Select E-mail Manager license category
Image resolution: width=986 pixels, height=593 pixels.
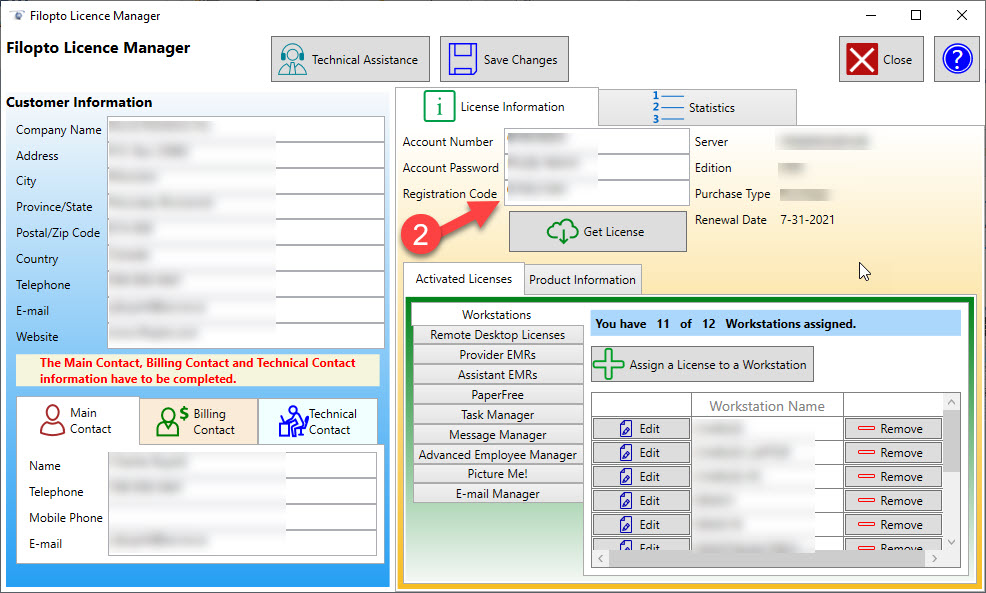pos(497,494)
